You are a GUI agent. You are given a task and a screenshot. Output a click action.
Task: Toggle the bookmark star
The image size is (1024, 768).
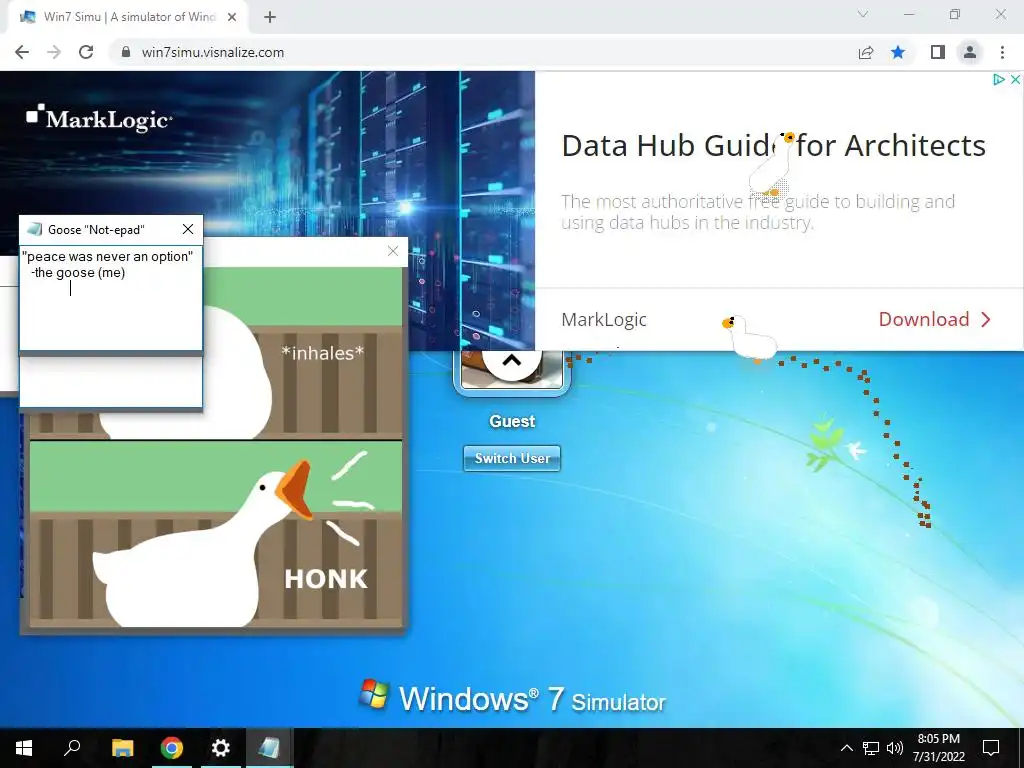tap(898, 52)
